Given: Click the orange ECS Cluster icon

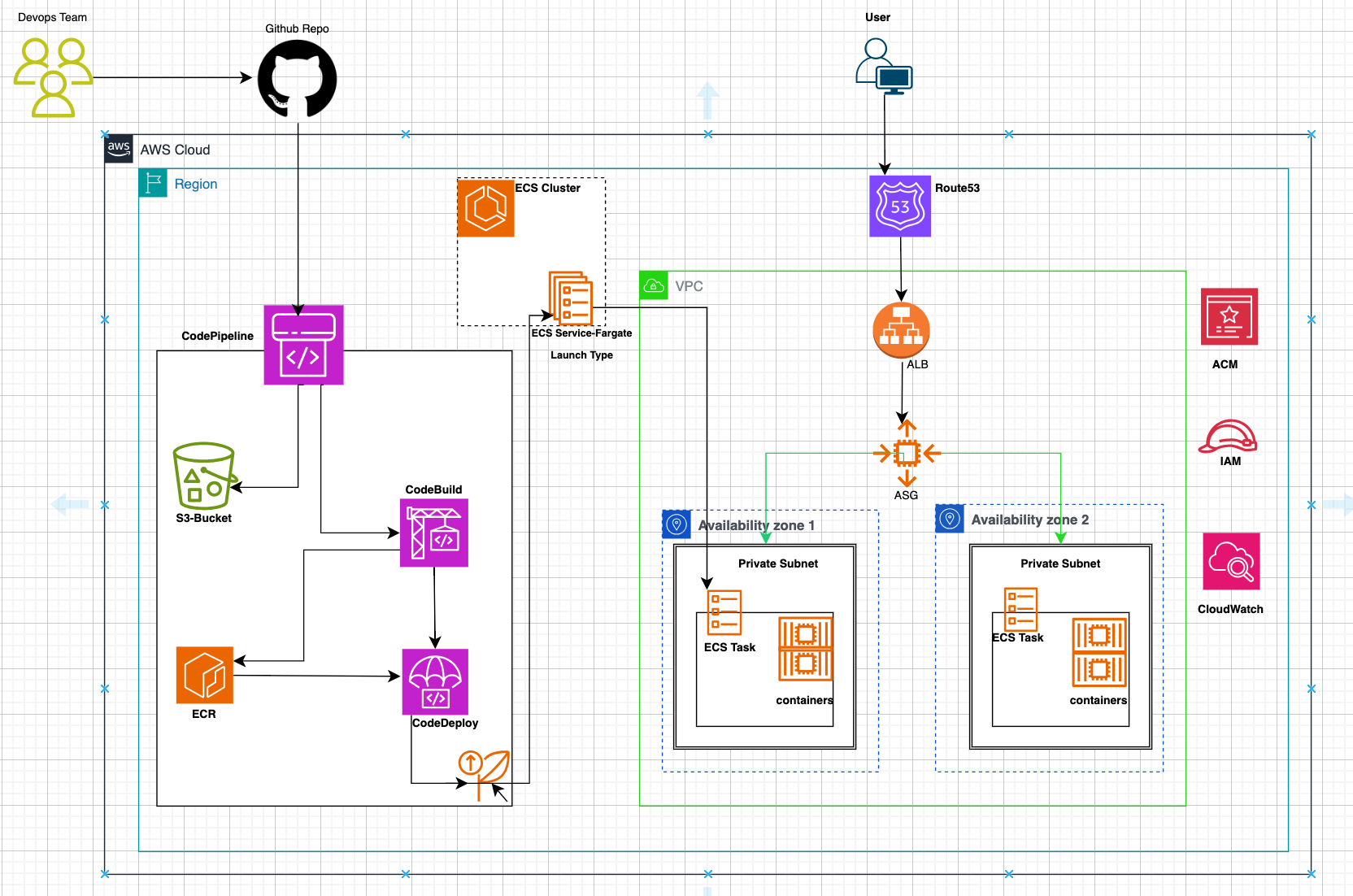Looking at the screenshot, I should (485, 208).
